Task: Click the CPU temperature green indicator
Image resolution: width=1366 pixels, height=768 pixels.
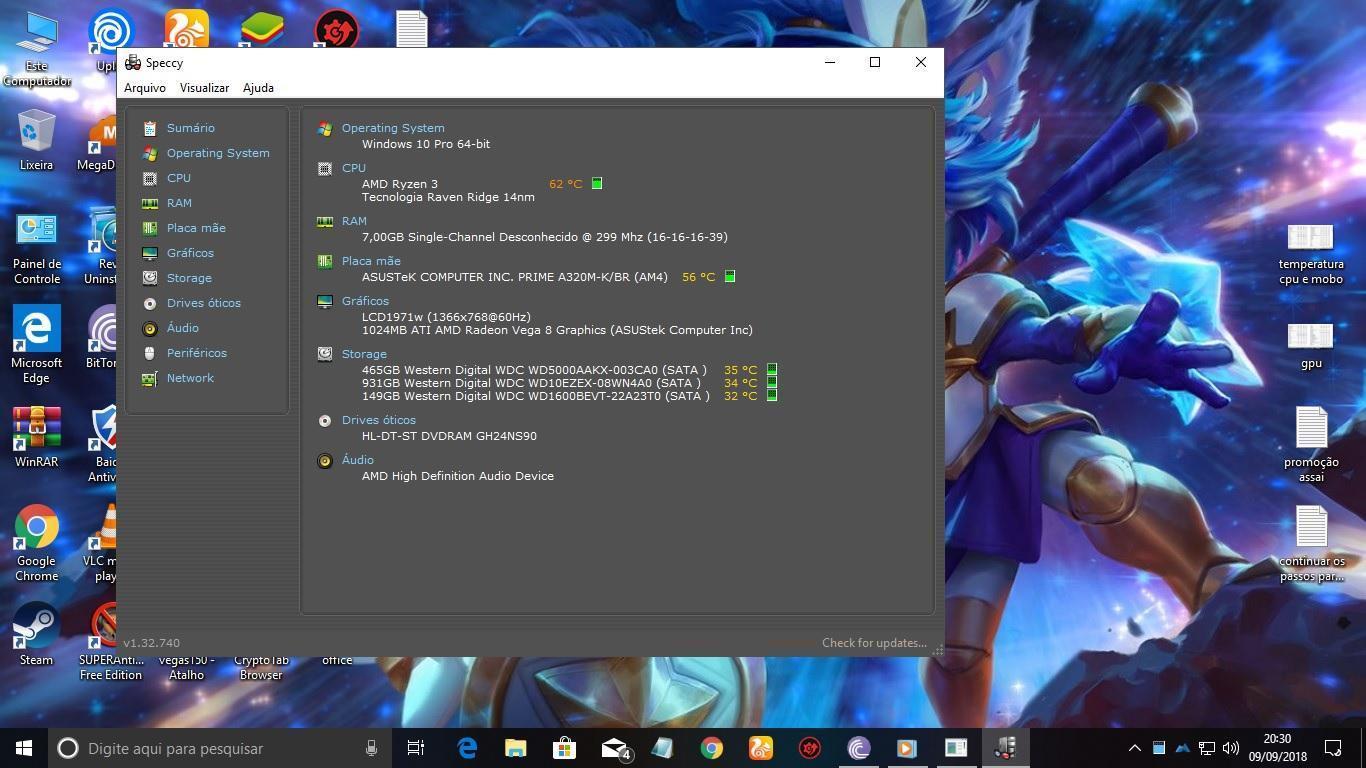Action: click(x=597, y=184)
